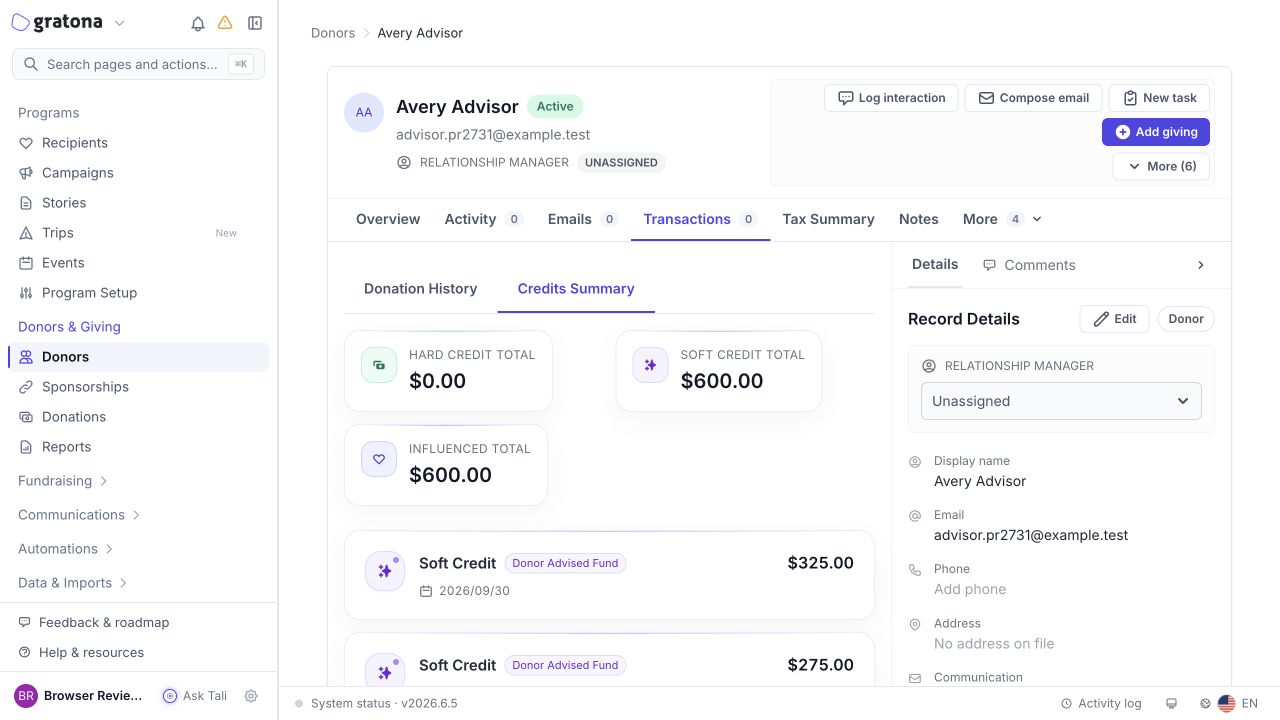Viewport: 1280px width, 720px height.
Task: Create a New task
Action: point(1160,98)
